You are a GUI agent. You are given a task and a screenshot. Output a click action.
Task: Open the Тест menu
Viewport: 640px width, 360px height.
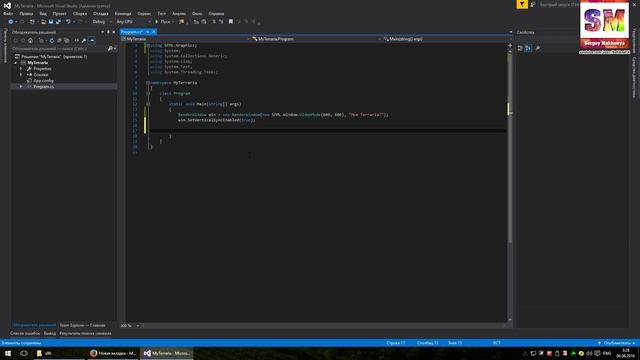pyautogui.click(x=162, y=13)
